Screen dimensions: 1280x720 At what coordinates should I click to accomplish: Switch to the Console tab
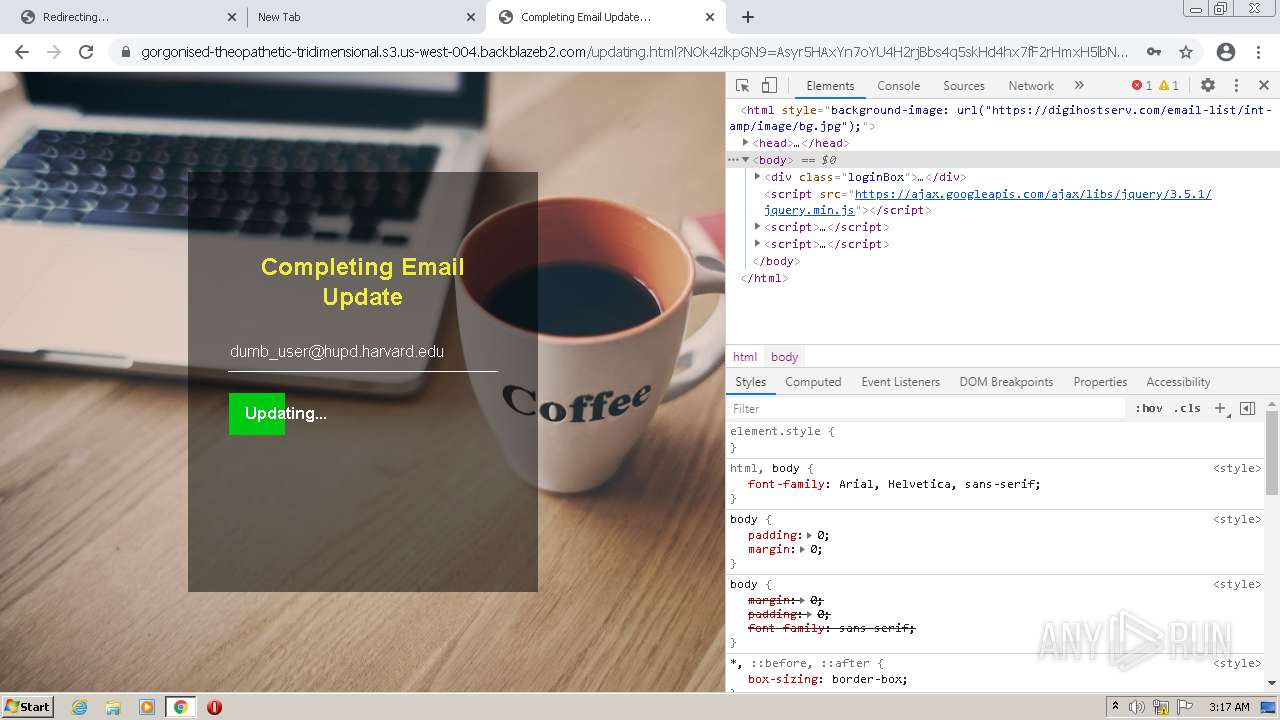898,86
